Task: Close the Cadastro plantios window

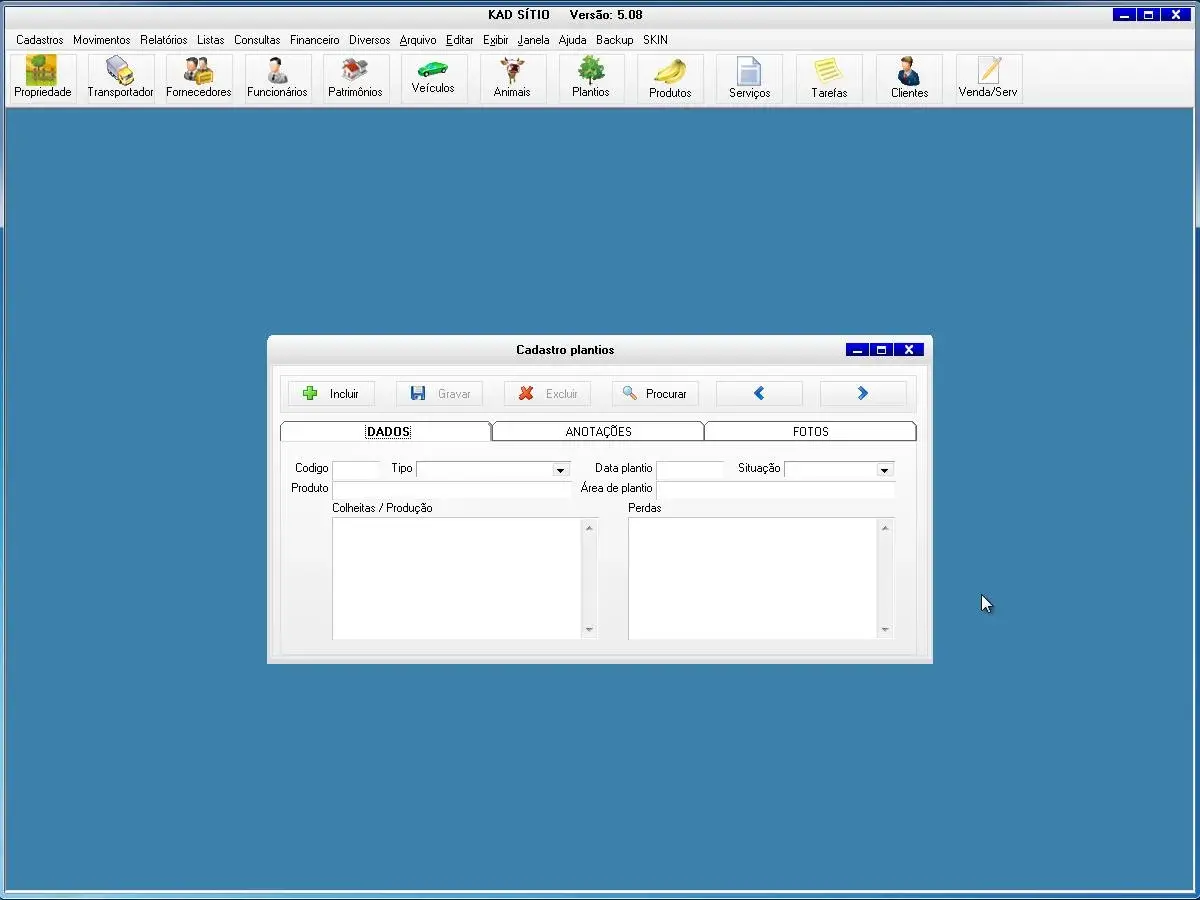Action: pyautogui.click(x=908, y=350)
